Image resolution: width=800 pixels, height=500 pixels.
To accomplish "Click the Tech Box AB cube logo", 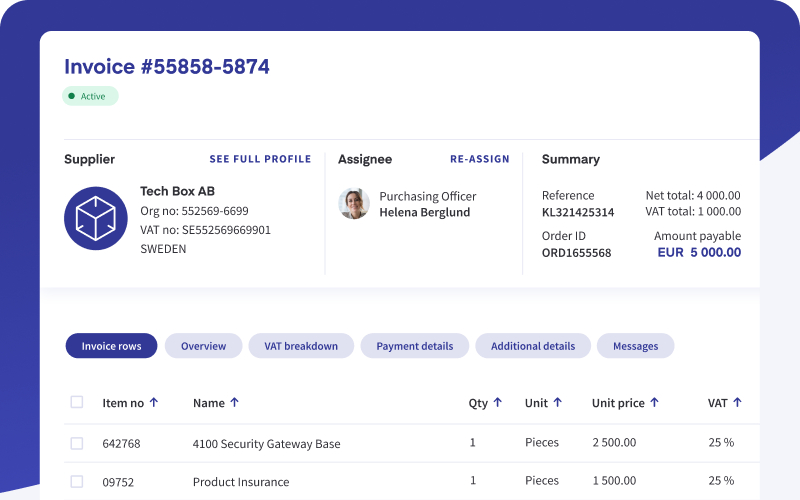I will pyautogui.click(x=97, y=218).
